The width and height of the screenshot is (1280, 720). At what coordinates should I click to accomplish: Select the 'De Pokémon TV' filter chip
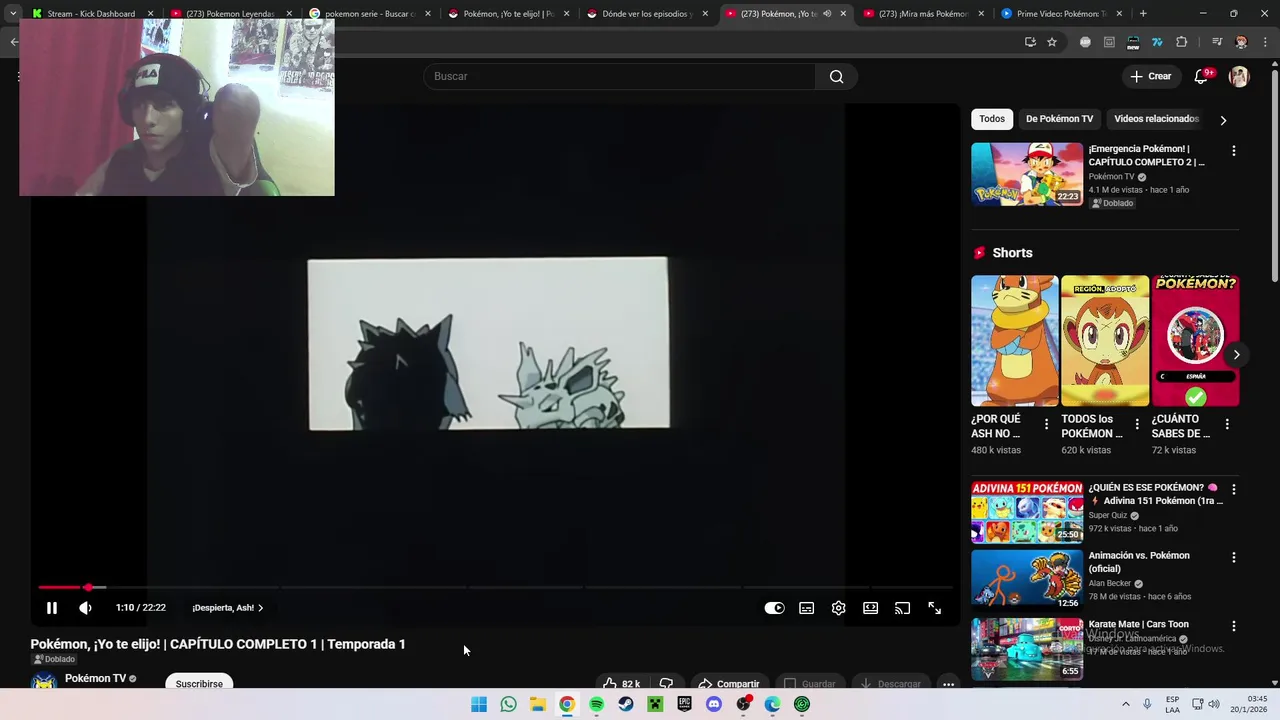(x=1059, y=119)
